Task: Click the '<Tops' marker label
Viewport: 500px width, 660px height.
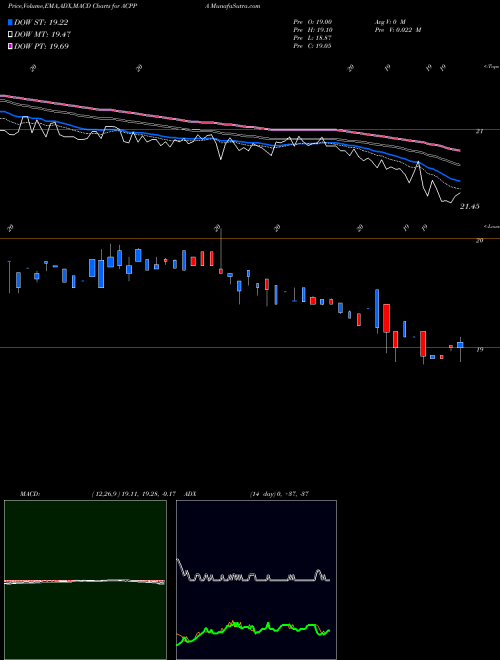Action: pos(492,67)
